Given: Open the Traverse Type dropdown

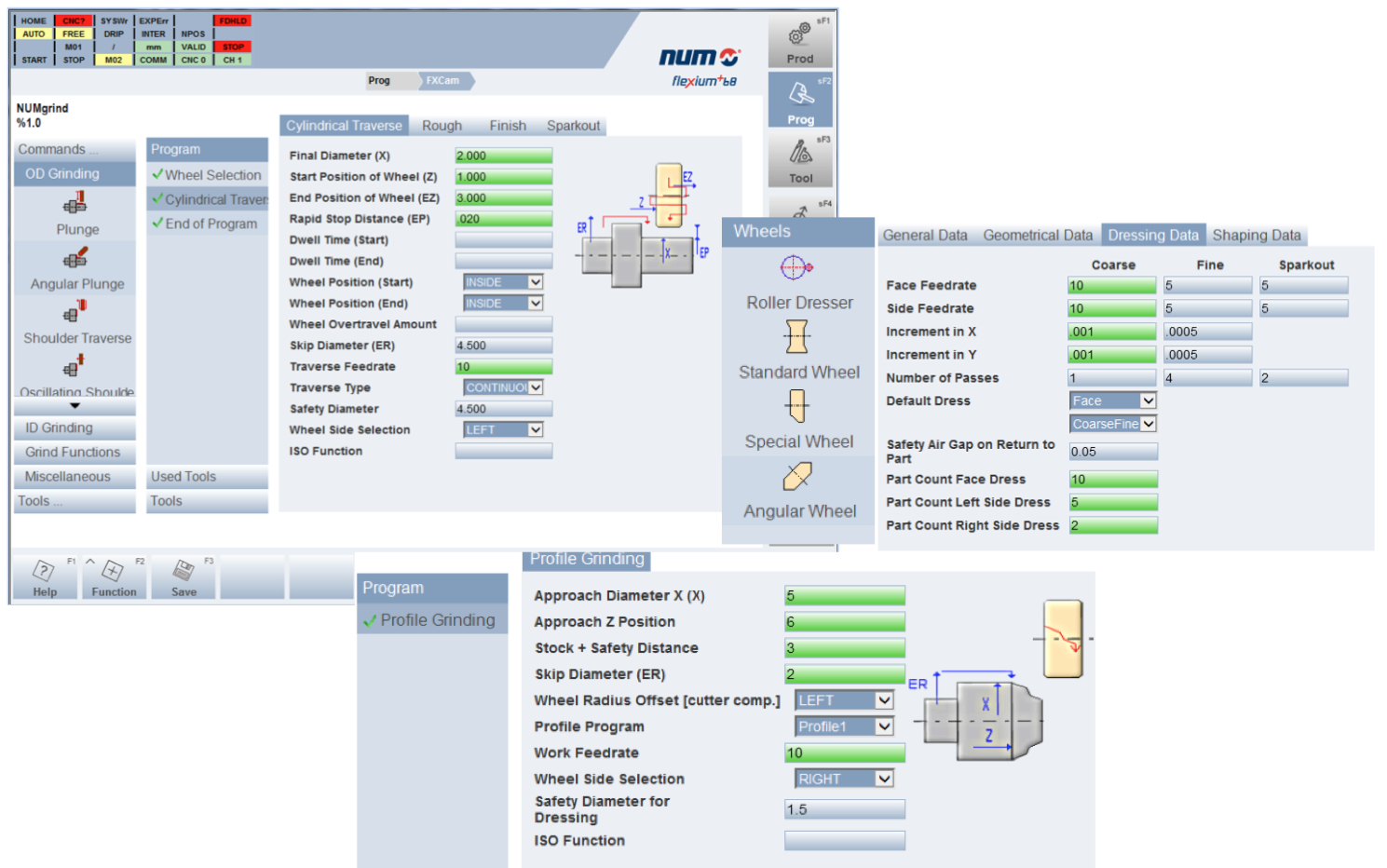Looking at the screenshot, I should [503, 387].
